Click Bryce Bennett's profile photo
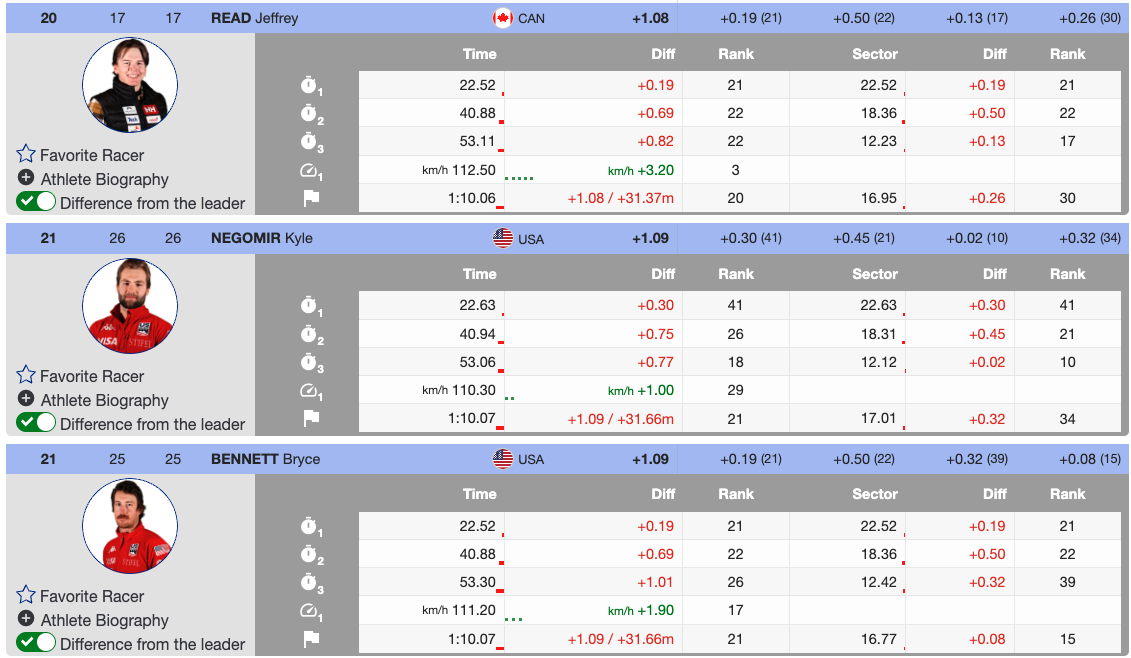This screenshot has width=1131, height=658. click(x=129, y=526)
